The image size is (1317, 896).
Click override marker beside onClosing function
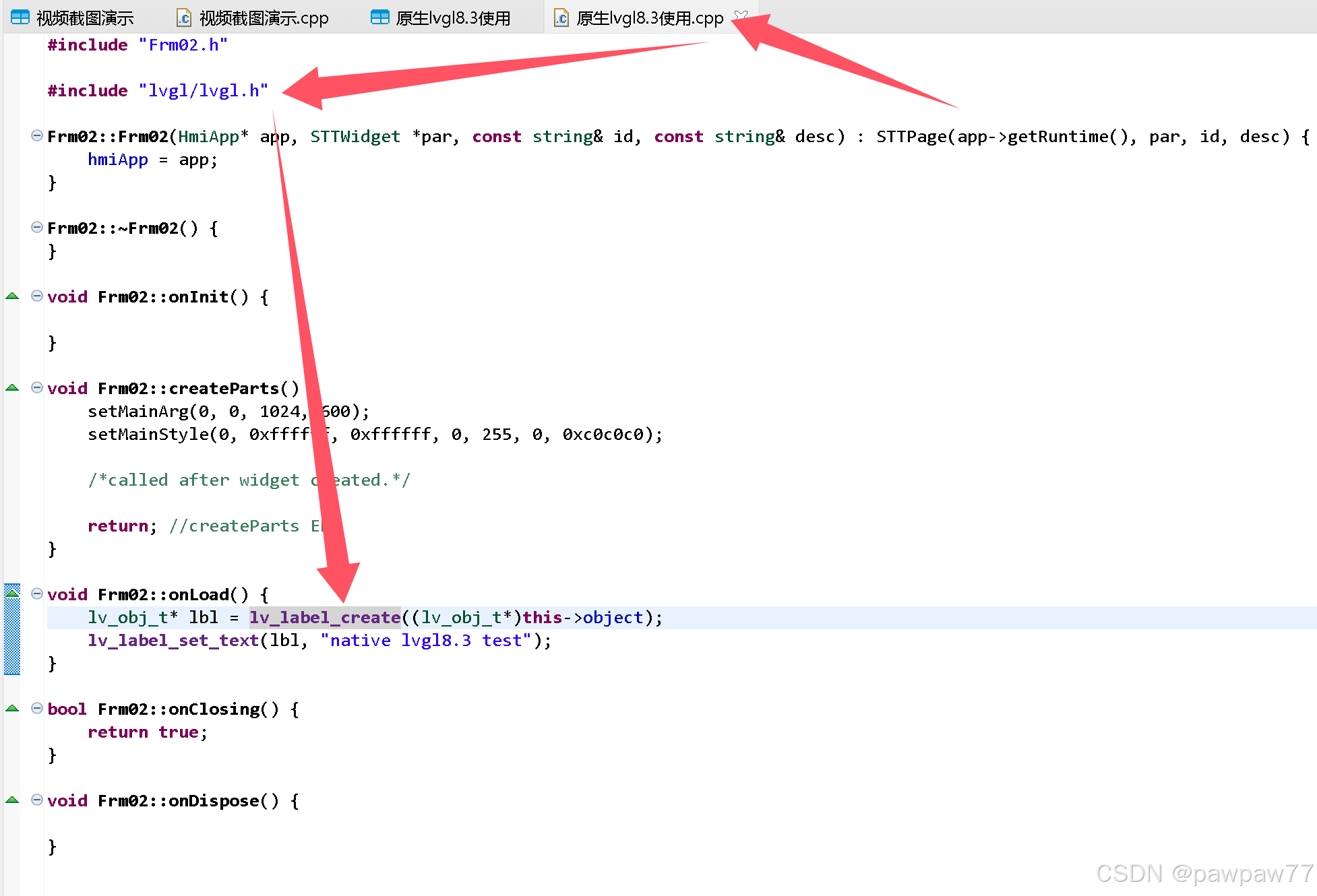[12, 709]
